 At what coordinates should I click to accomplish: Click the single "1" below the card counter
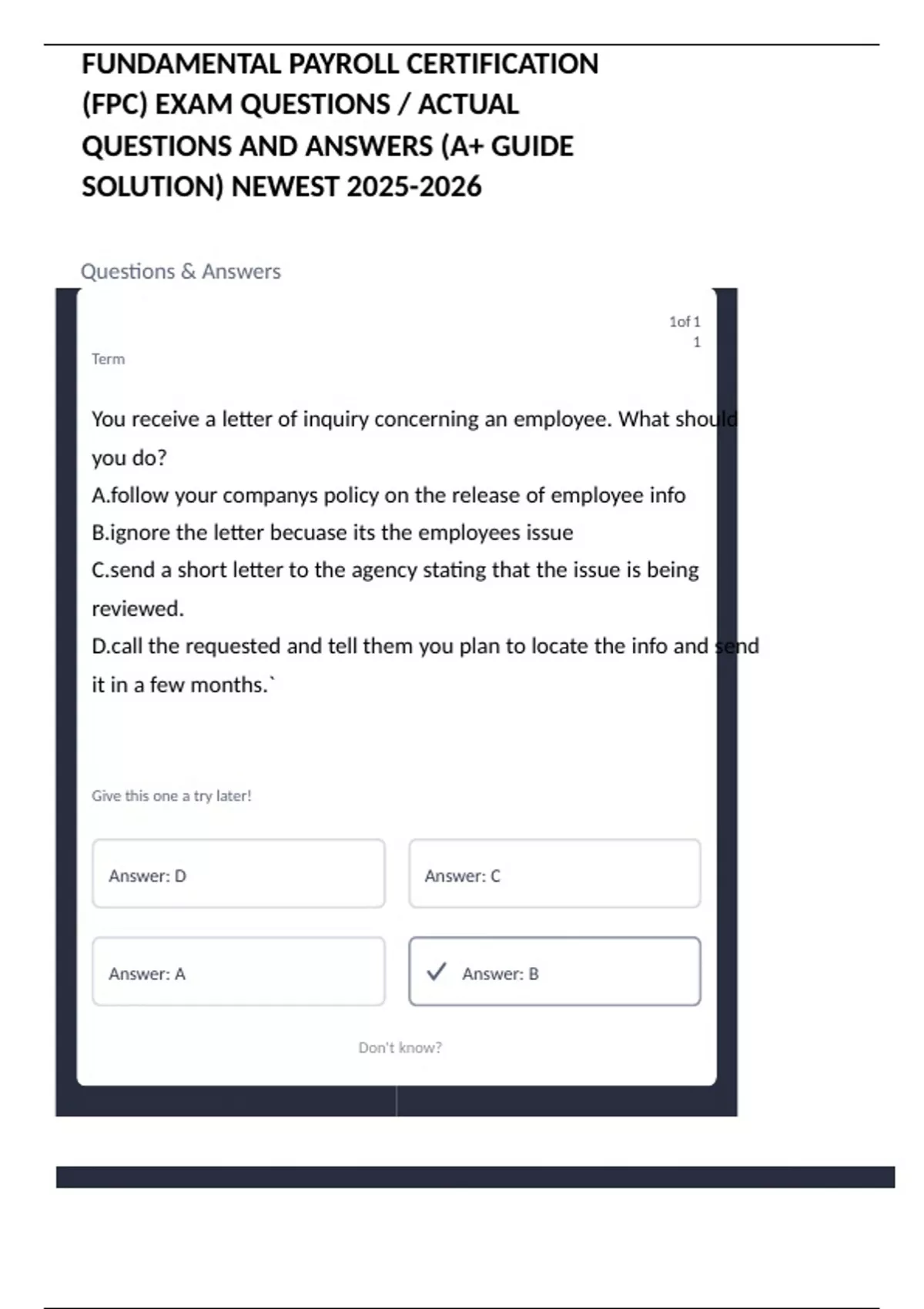[x=697, y=343]
